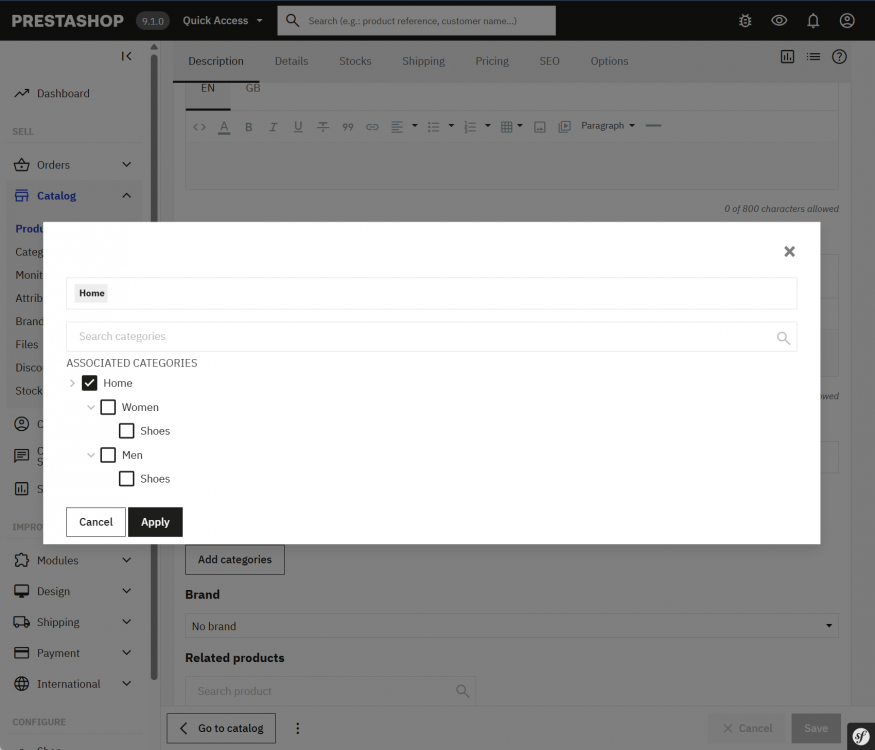
Task: Click Cancel in categories modal
Action: click(96, 522)
